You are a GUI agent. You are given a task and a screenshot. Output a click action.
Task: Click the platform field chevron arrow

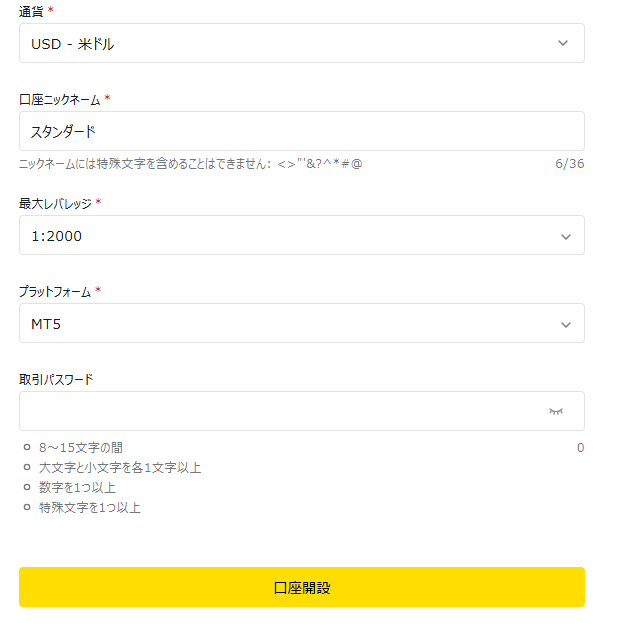[566, 324]
